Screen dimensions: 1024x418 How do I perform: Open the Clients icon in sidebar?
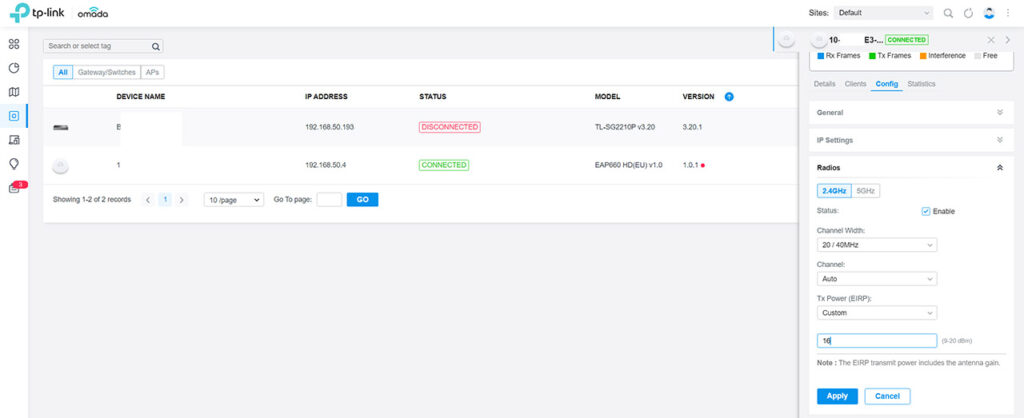click(14, 140)
